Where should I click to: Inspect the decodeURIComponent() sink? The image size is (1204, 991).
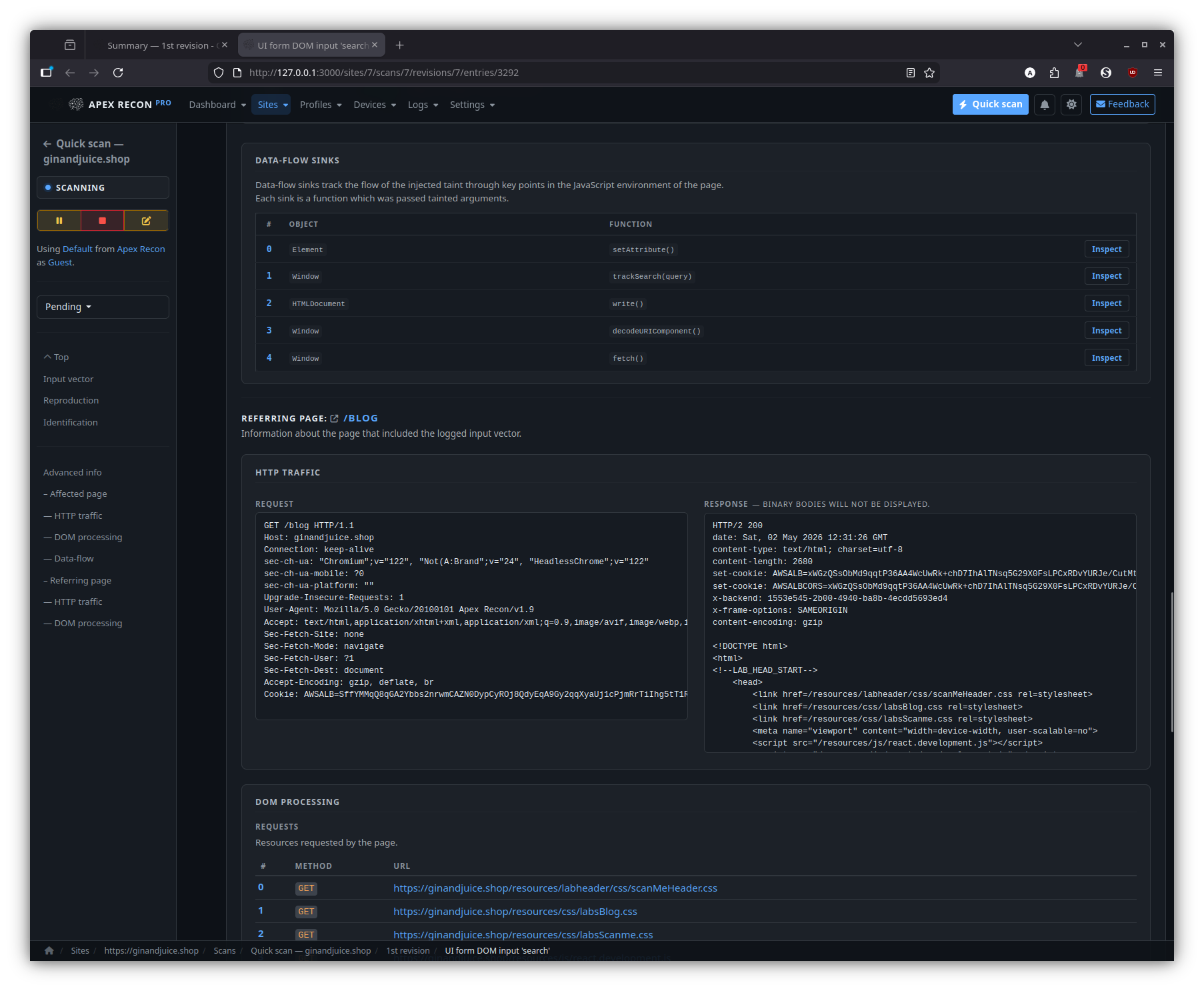(x=1107, y=331)
